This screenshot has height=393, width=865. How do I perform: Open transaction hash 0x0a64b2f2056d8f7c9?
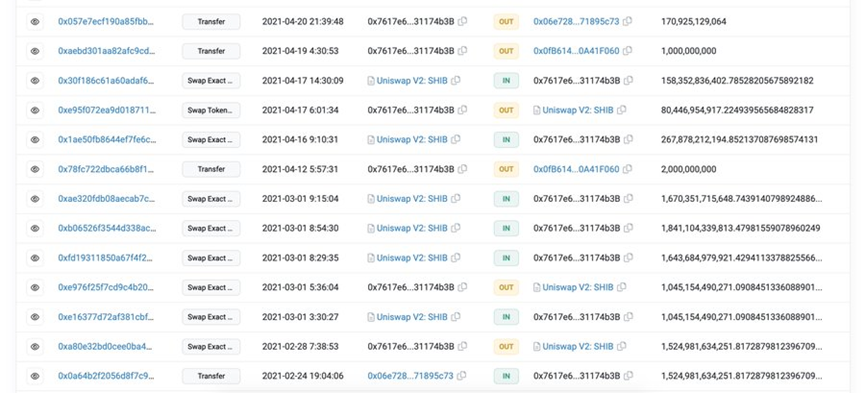click(106, 376)
